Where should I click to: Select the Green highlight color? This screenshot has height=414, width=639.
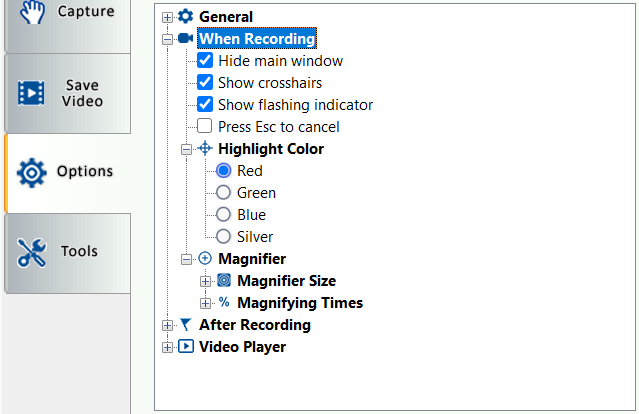coord(224,193)
